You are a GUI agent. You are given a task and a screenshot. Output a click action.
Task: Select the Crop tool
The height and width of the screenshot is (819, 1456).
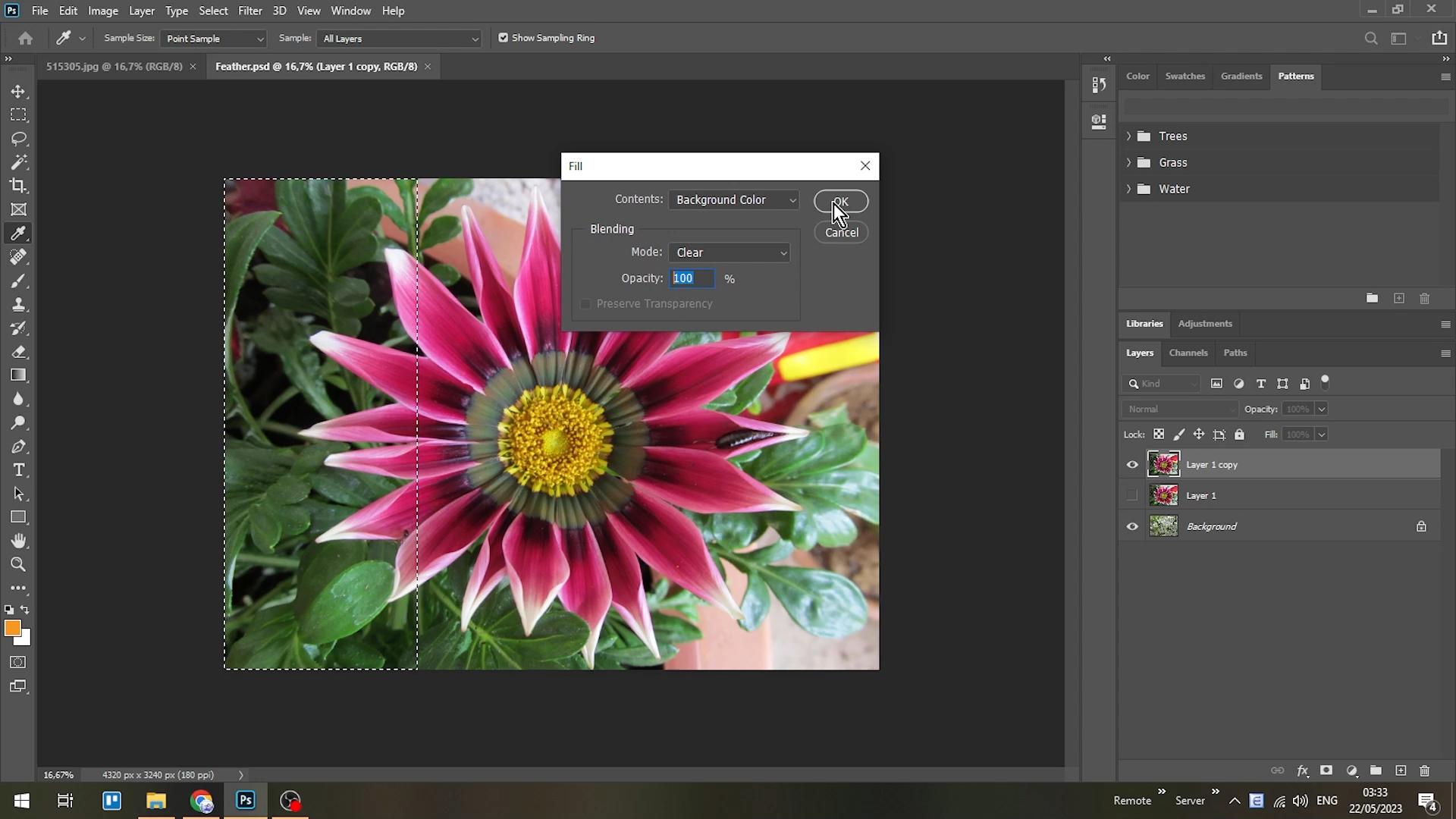point(19,185)
